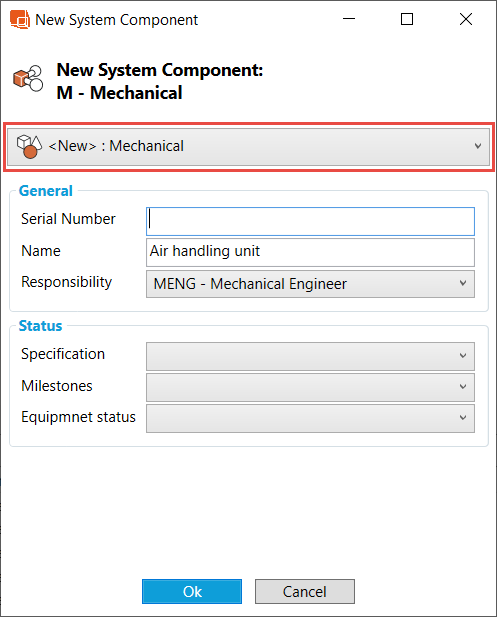Click the shapes icon beside <New> : Mechanical
The image size is (497, 617).
pos(29,146)
